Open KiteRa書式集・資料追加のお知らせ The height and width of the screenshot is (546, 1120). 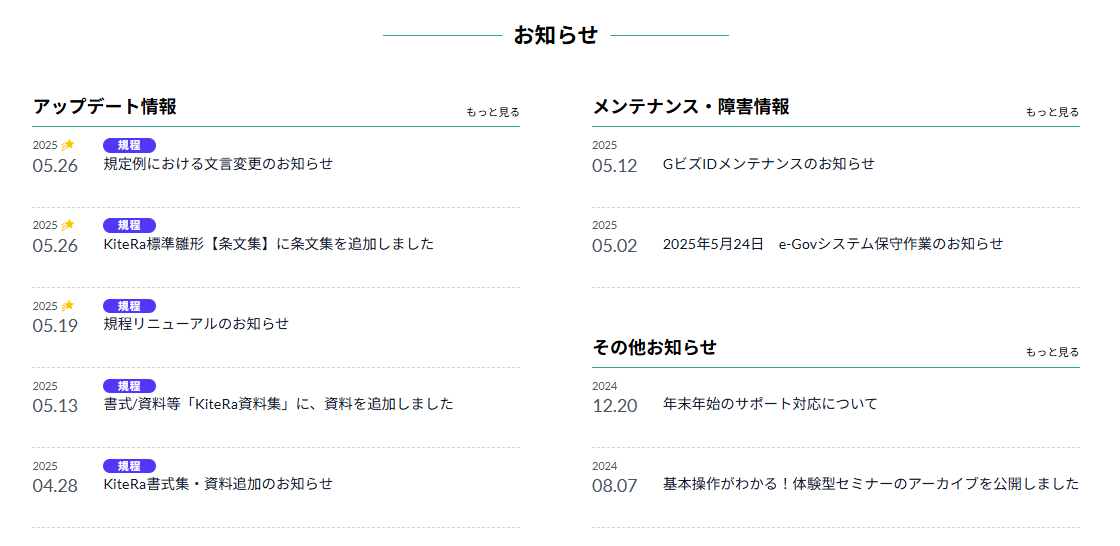click(218, 484)
